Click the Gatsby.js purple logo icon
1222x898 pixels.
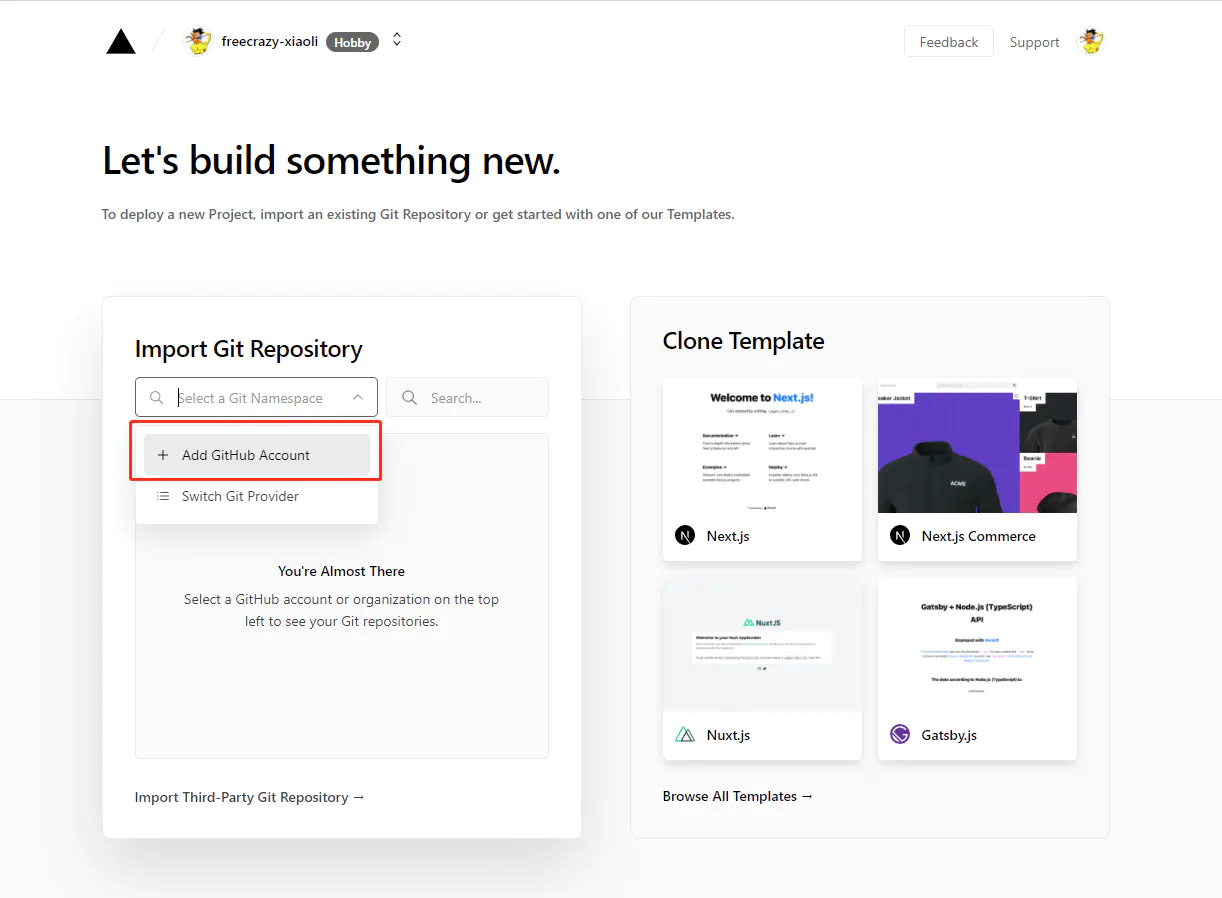pos(900,735)
